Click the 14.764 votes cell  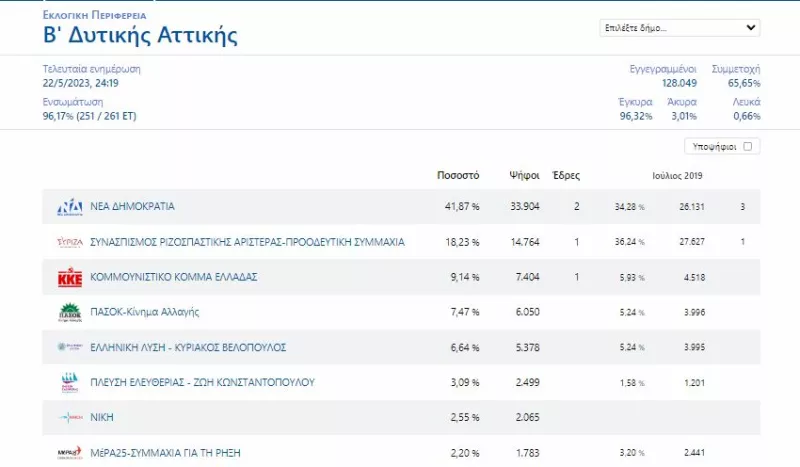click(x=525, y=242)
